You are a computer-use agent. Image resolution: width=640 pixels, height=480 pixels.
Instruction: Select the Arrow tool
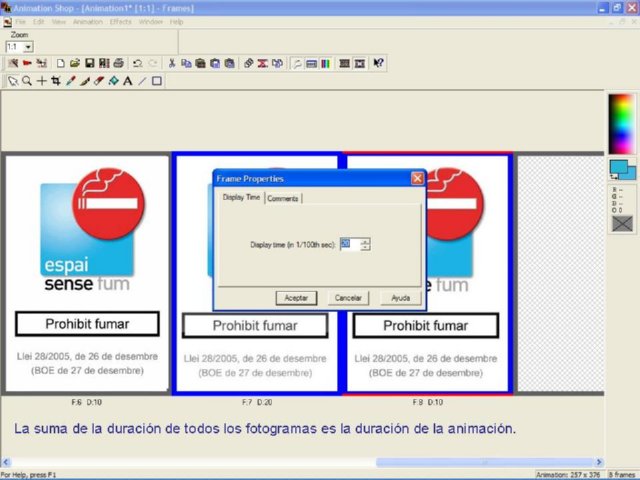13,81
